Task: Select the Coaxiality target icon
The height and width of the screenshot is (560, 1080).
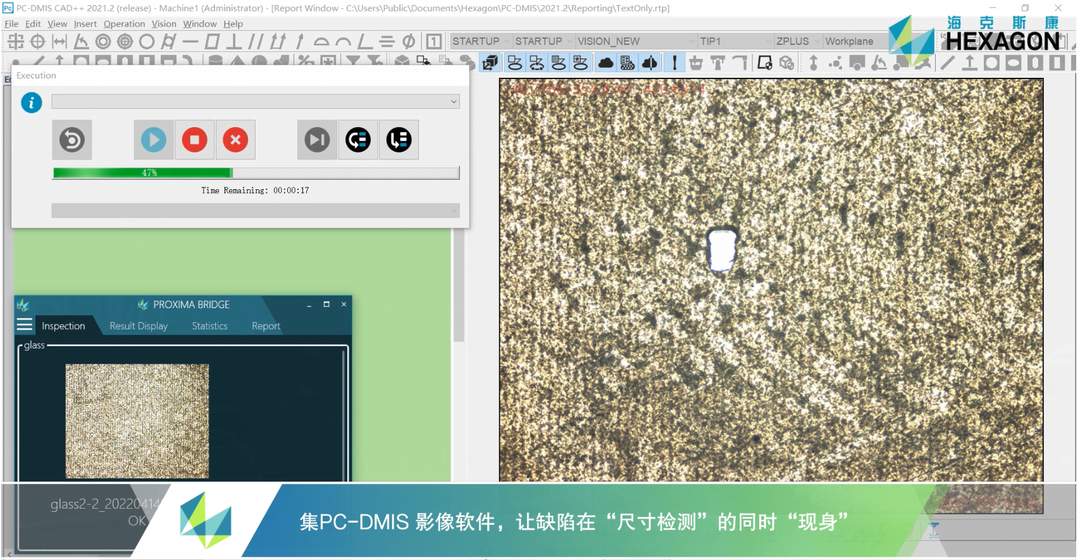Action: pyautogui.click(x=125, y=41)
